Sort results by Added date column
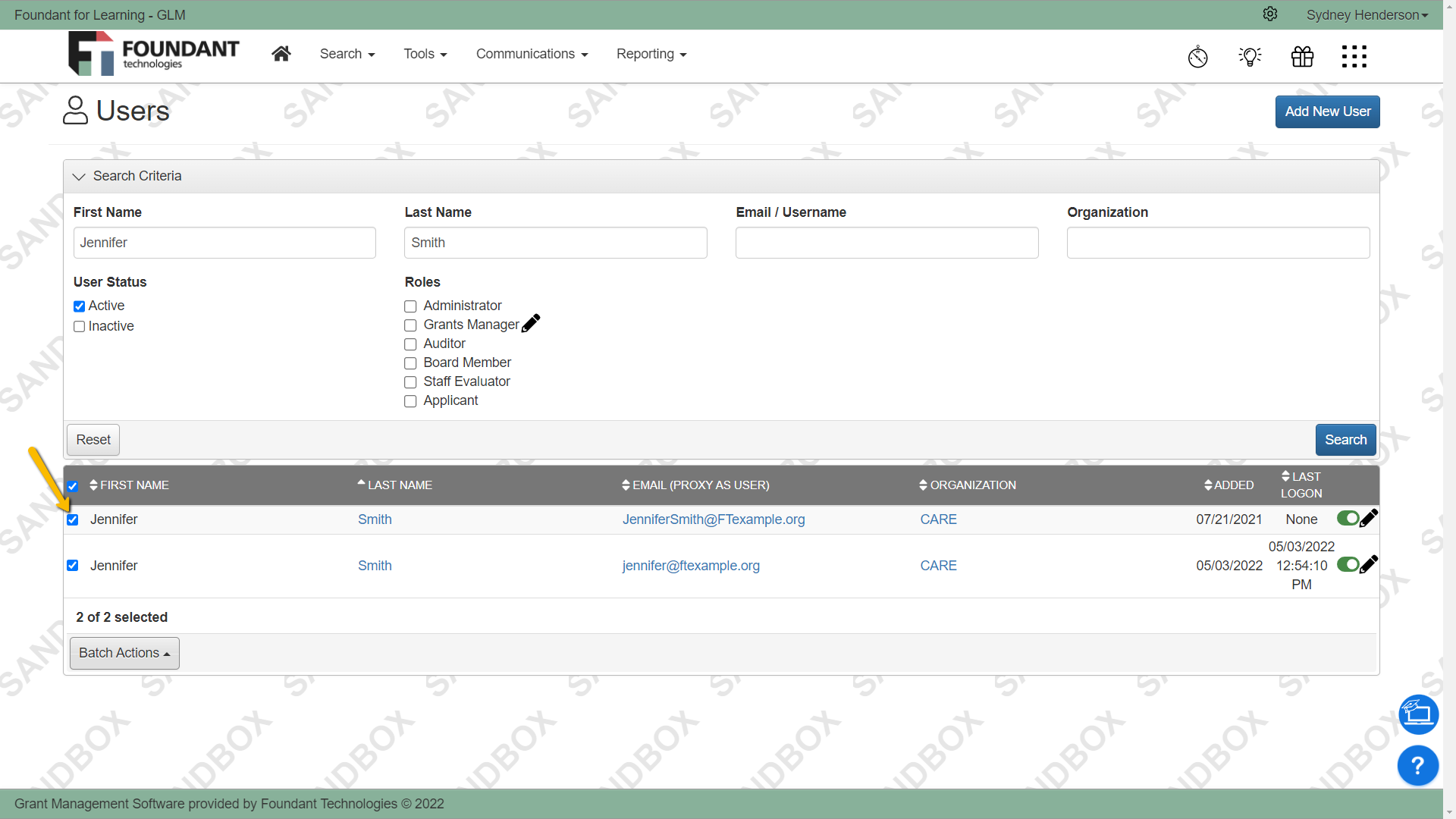The image size is (1456, 819). pos(1228,485)
